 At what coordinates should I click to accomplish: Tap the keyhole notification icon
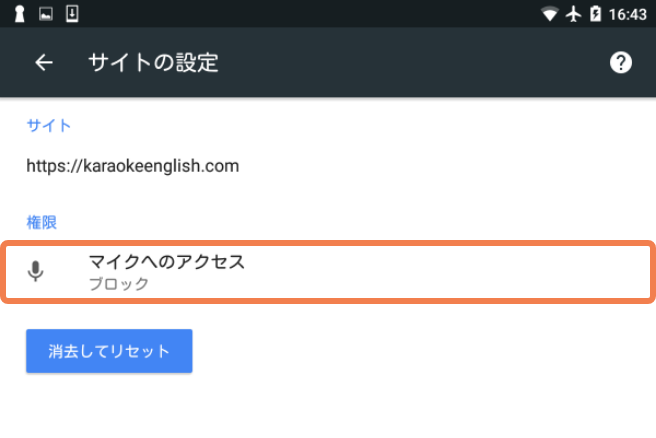pos(19,14)
